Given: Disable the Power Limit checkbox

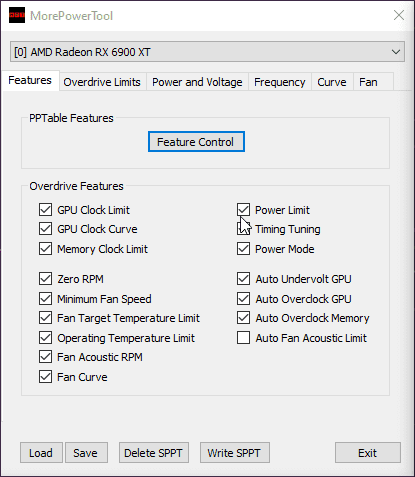Looking at the screenshot, I should (x=243, y=210).
